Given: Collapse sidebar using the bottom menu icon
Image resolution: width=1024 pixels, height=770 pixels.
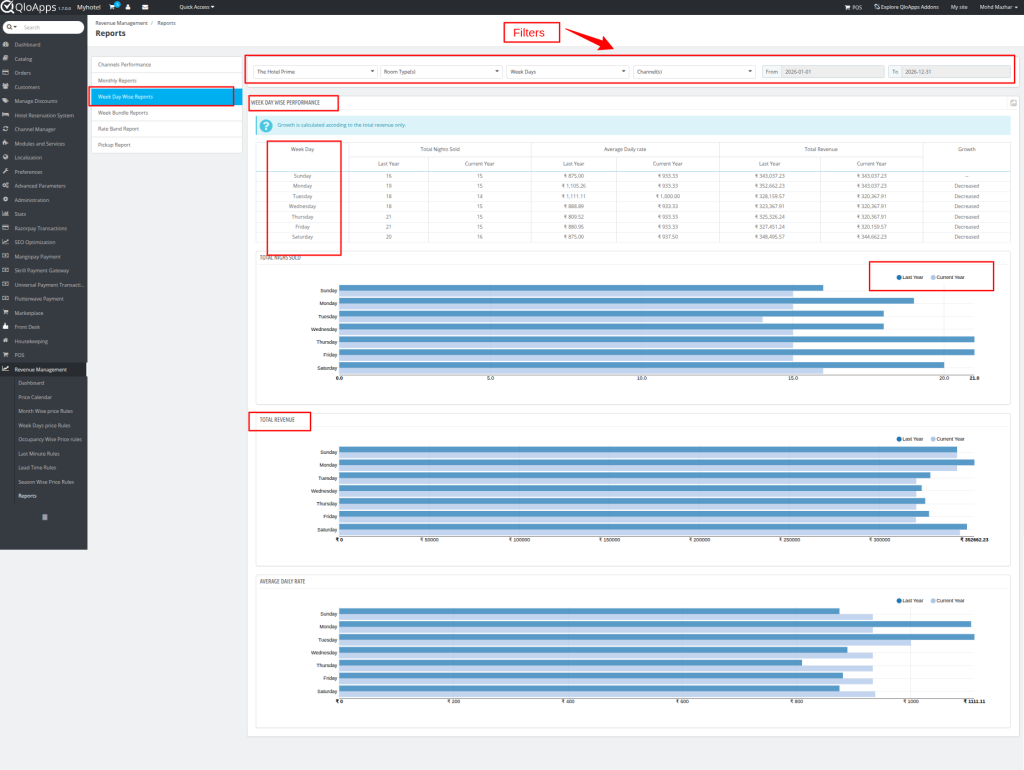Looking at the screenshot, I should 44,516.
